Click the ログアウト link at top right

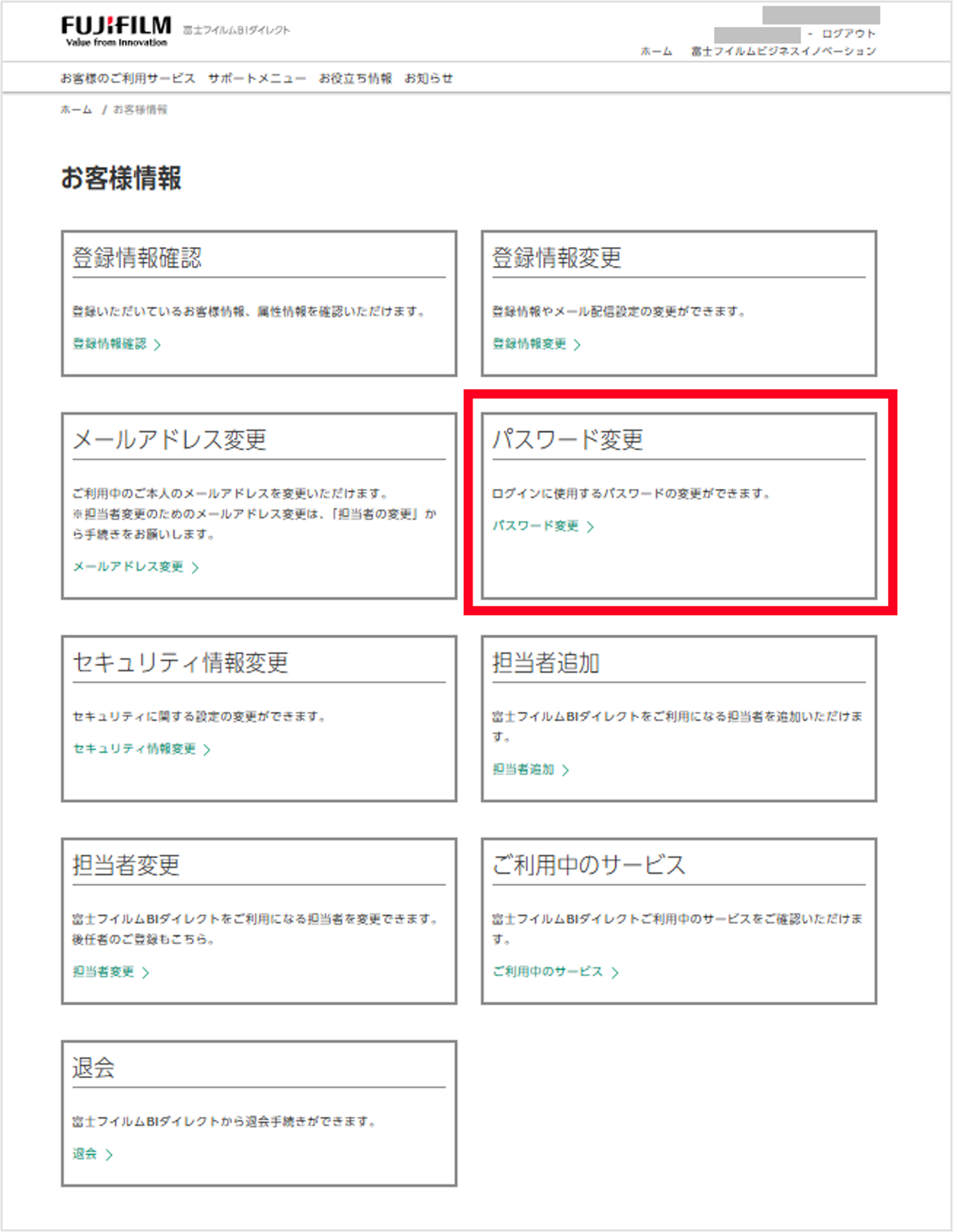click(x=848, y=34)
